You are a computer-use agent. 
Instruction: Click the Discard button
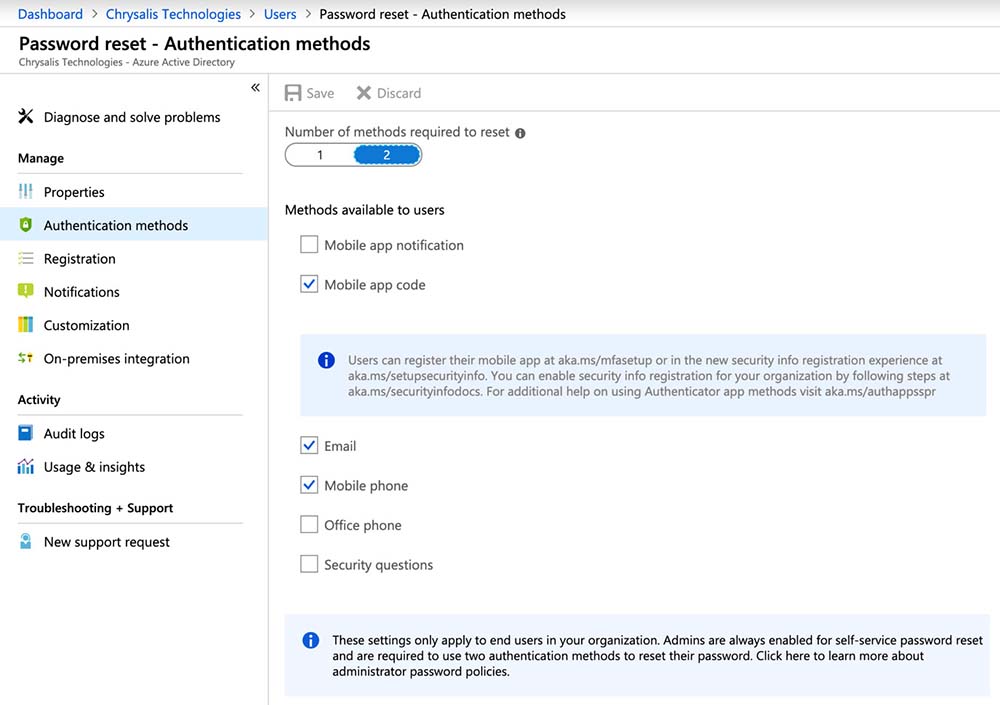pos(389,93)
